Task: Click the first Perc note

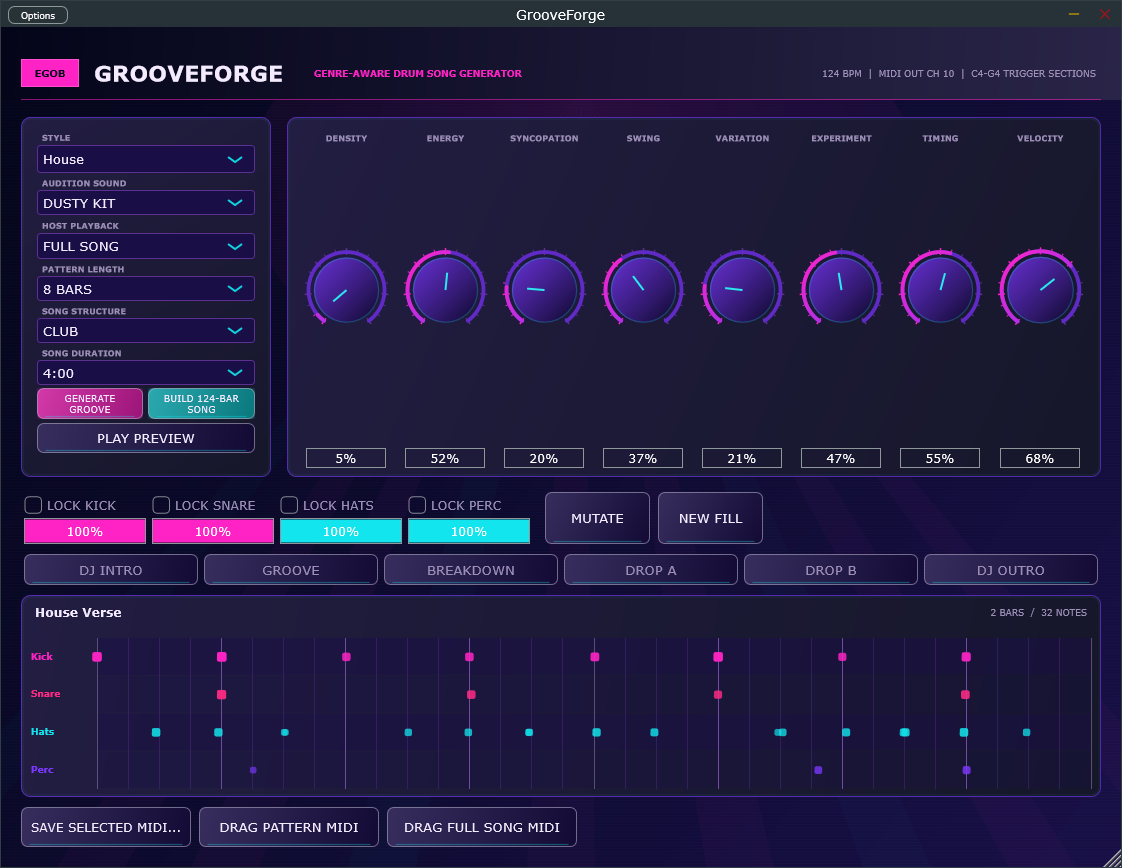Action: [x=253, y=770]
